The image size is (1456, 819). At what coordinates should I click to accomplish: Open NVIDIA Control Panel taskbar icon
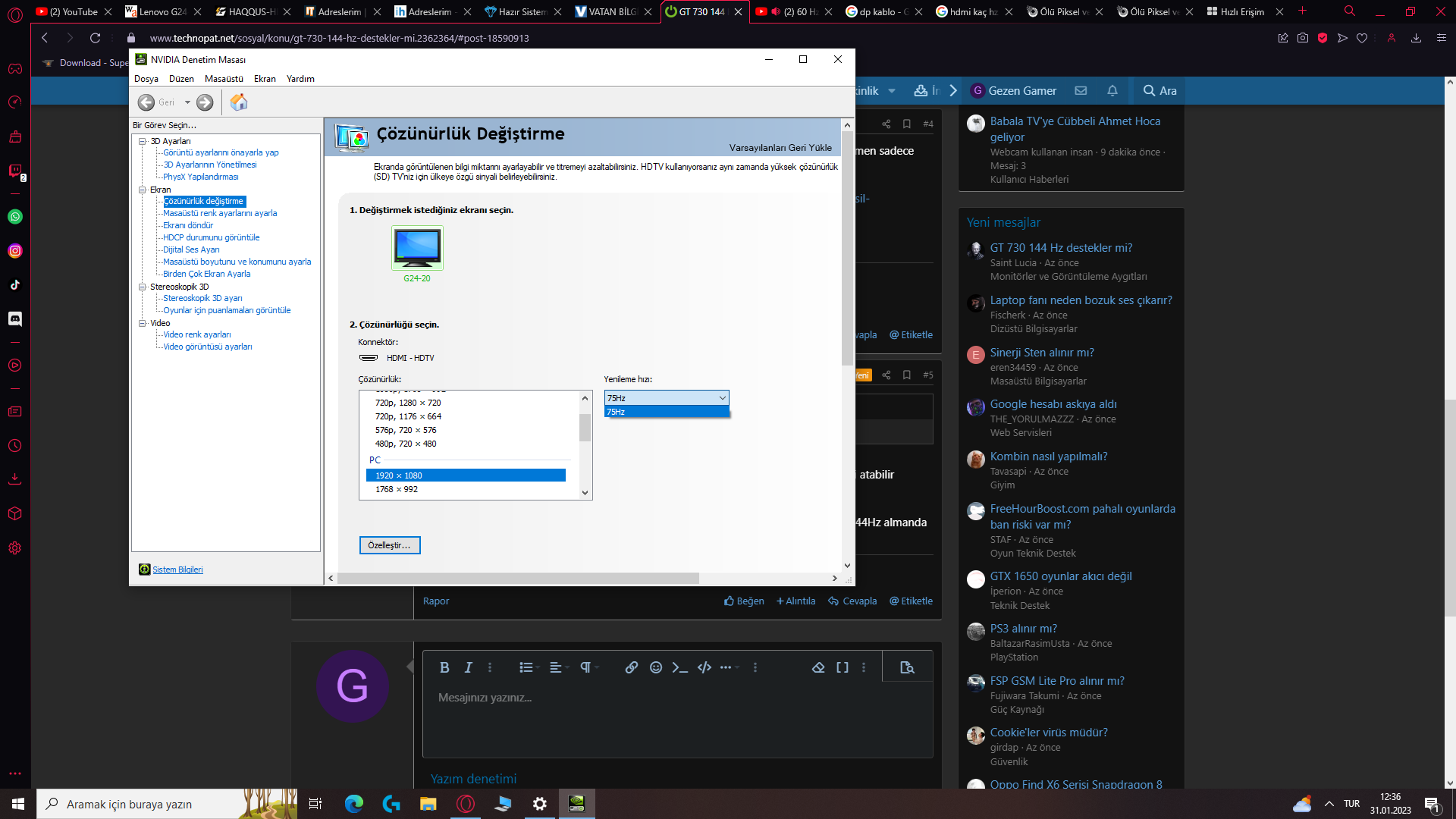coord(576,804)
